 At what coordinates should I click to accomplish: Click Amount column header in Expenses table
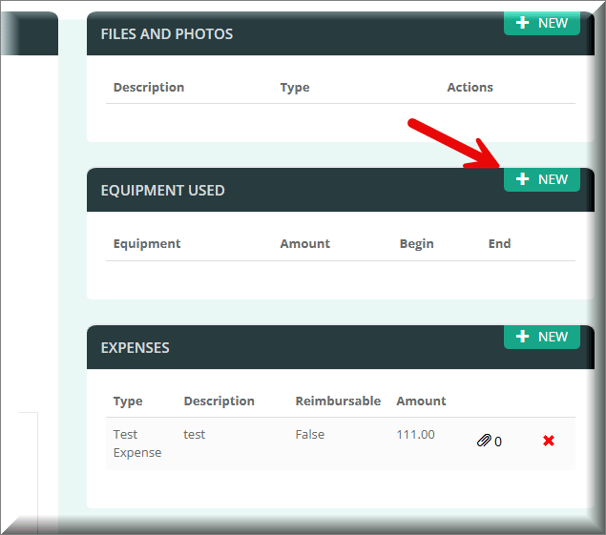(x=421, y=401)
